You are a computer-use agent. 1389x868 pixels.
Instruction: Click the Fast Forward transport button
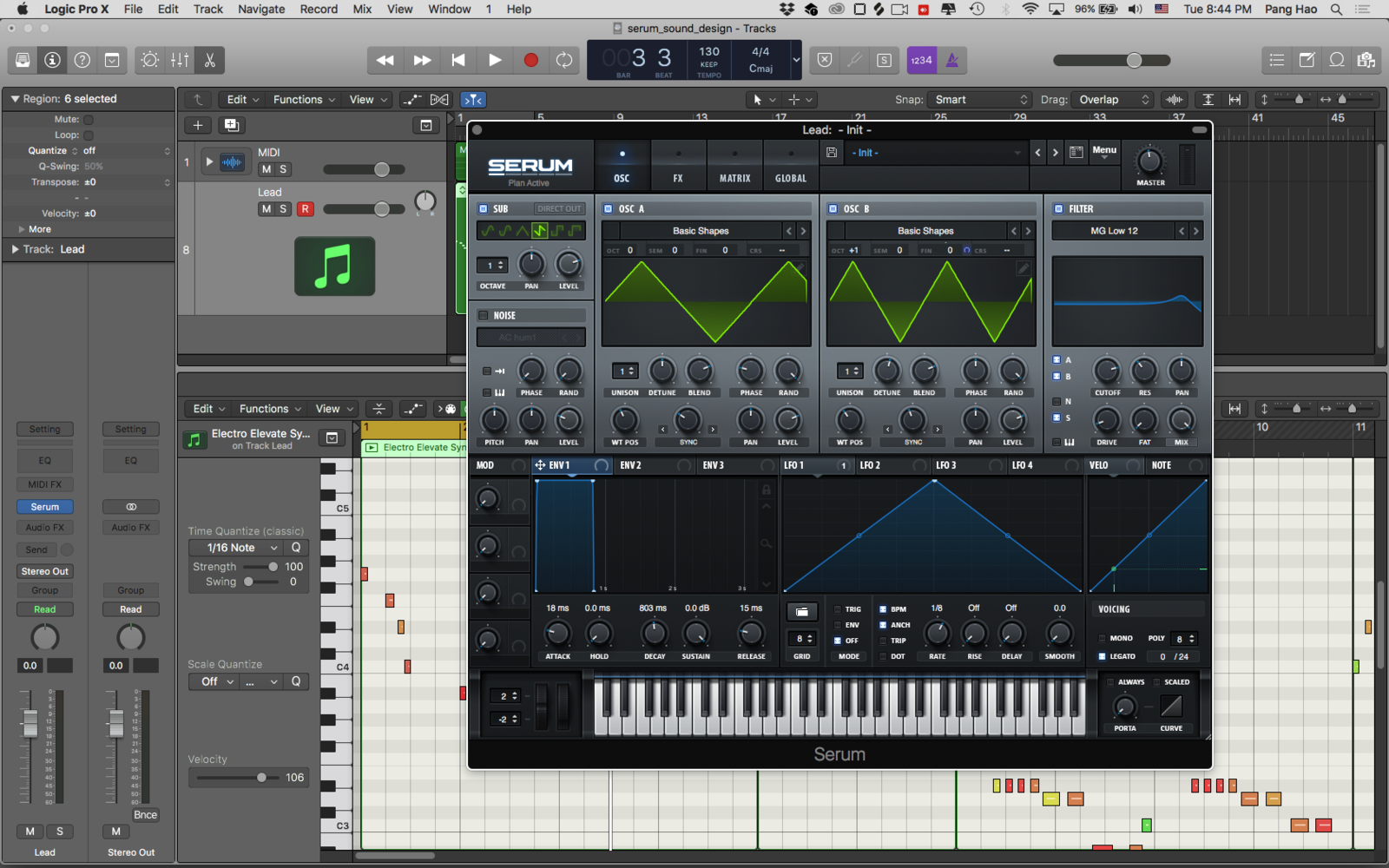click(x=422, y=60)
